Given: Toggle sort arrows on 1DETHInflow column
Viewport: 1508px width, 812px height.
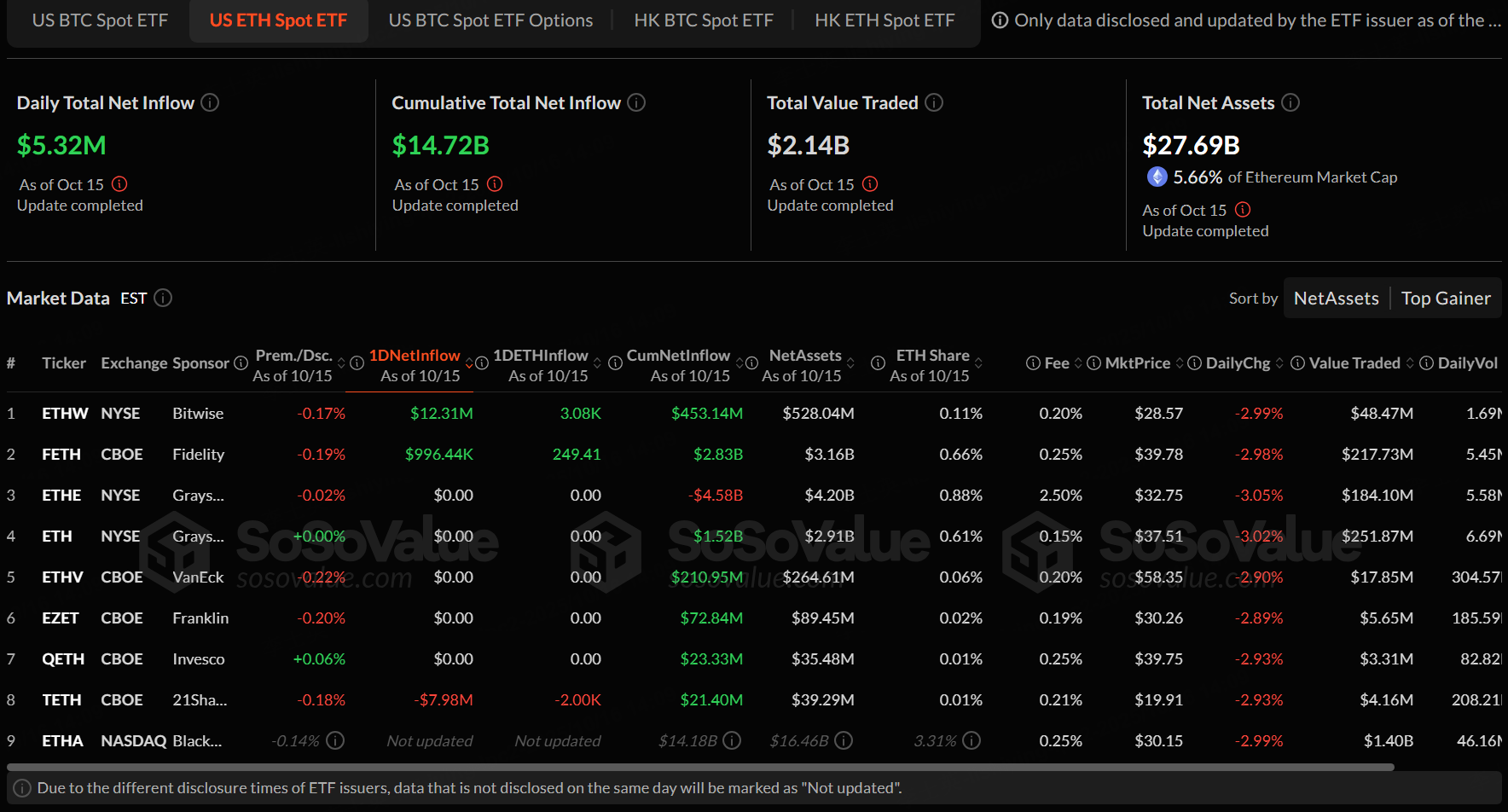Looking at the screenshot, I should coord(597,363).
